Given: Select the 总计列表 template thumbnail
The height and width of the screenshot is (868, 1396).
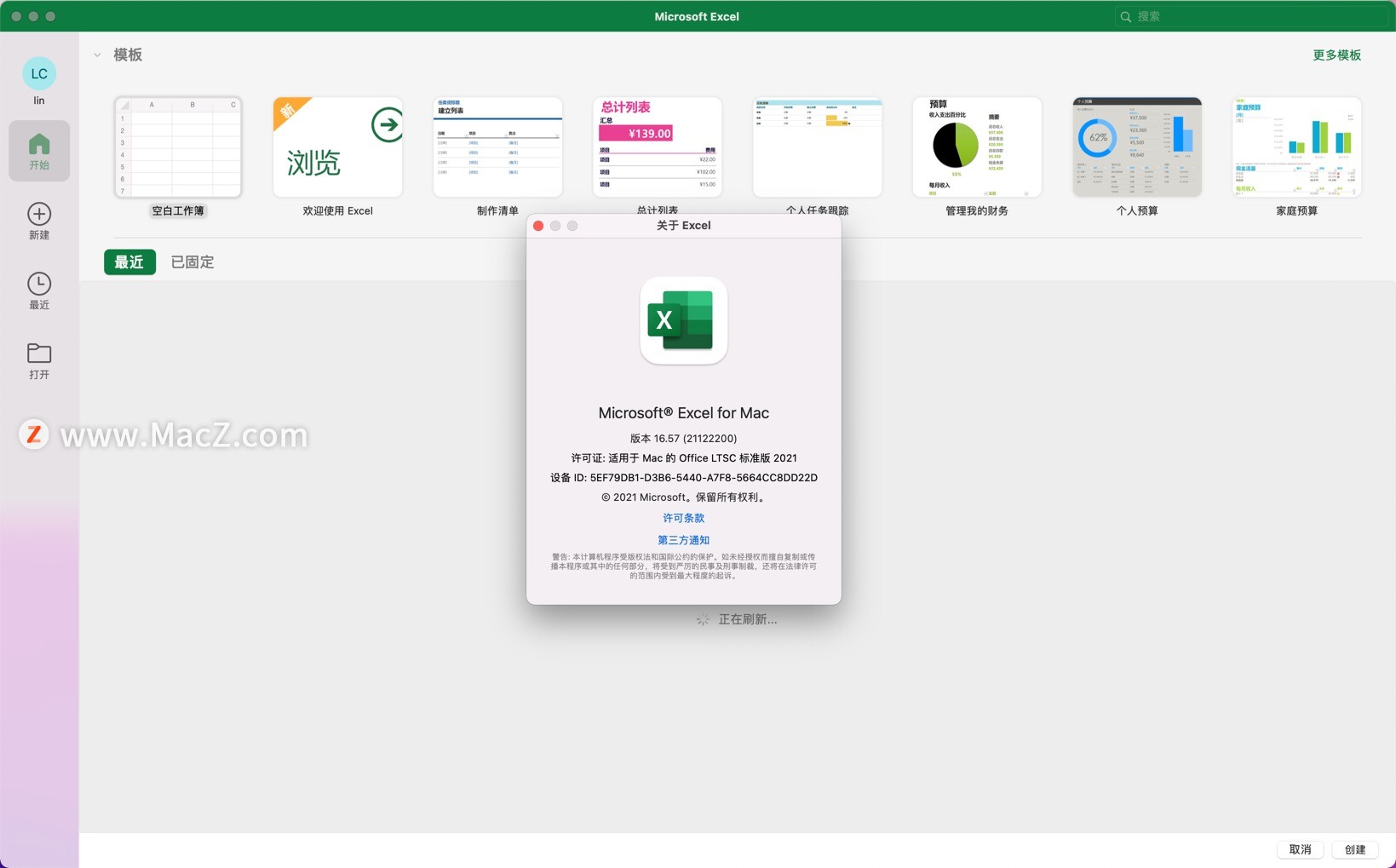Looking at the screenshot, I should pyautogui.click(x=658, y=147).
